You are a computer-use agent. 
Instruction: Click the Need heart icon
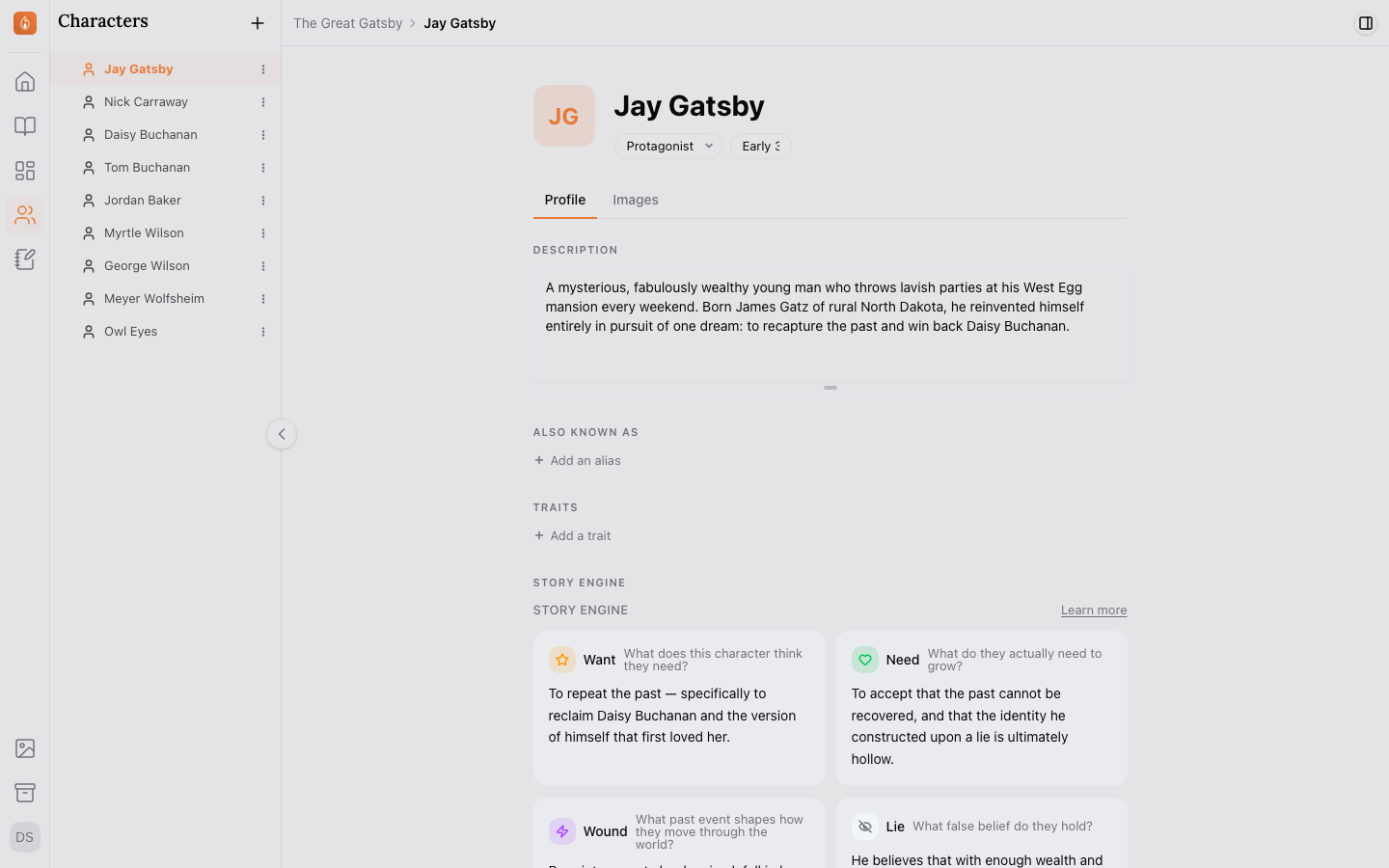click(865, 660)
